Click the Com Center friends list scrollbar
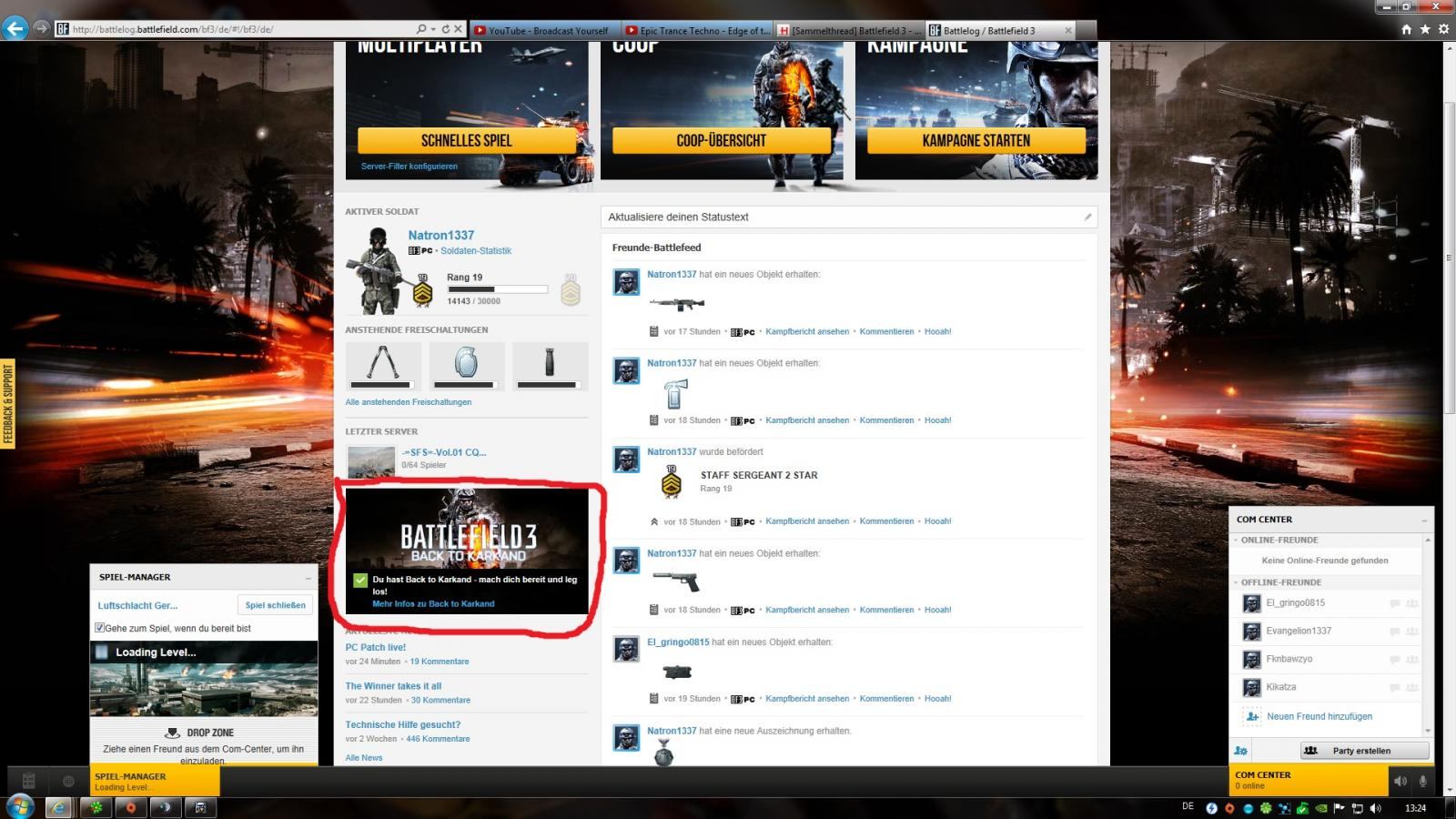The height and width of the screenshot is (819, 1456). [x=1427, y=635]
